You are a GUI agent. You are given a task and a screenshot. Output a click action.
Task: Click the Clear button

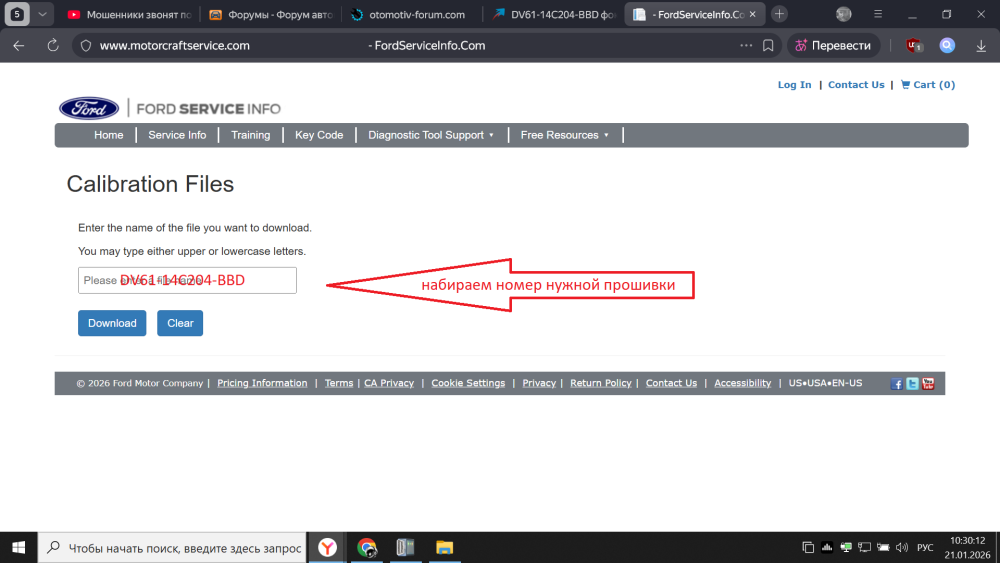pos(180,323)
